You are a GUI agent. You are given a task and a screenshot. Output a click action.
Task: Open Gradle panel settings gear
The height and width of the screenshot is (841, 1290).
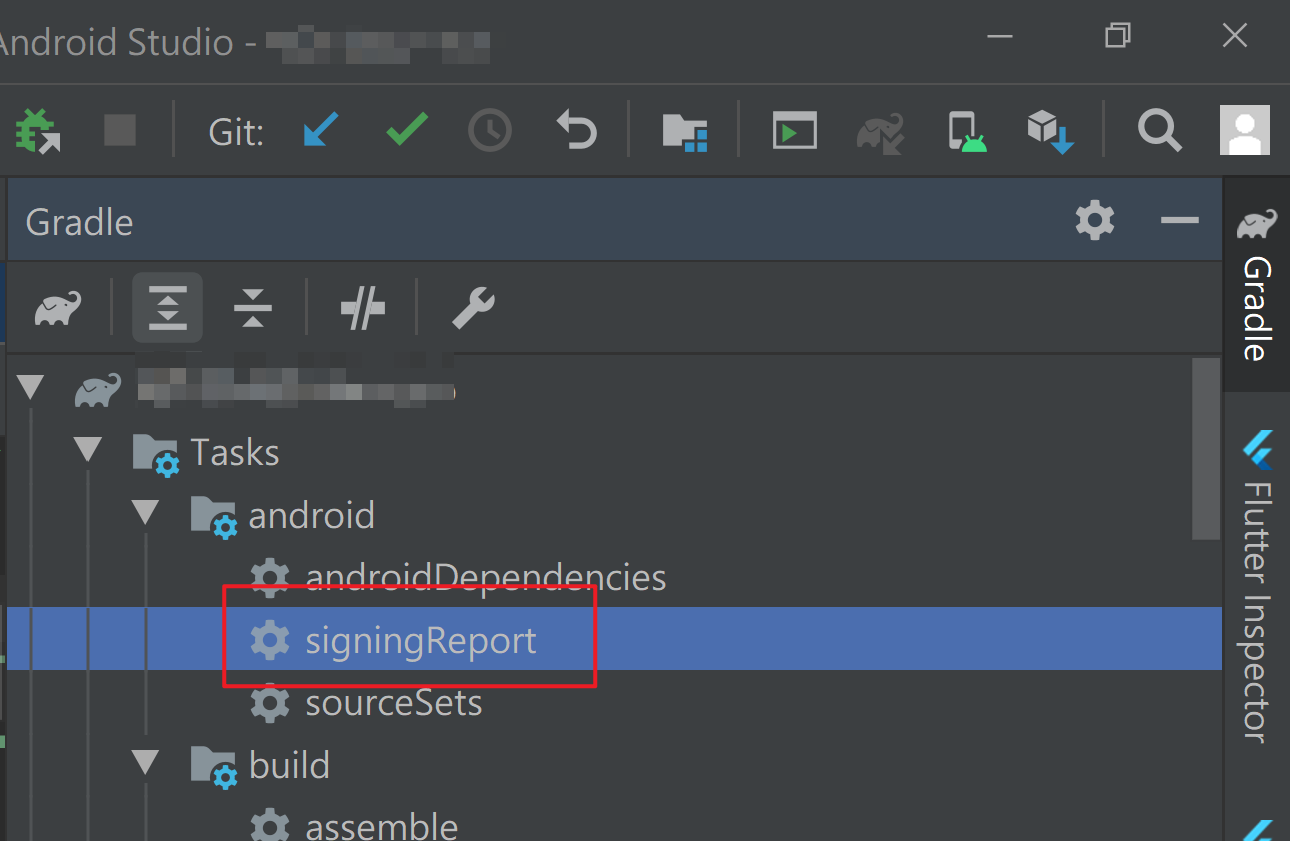(x=1095, y=220)
